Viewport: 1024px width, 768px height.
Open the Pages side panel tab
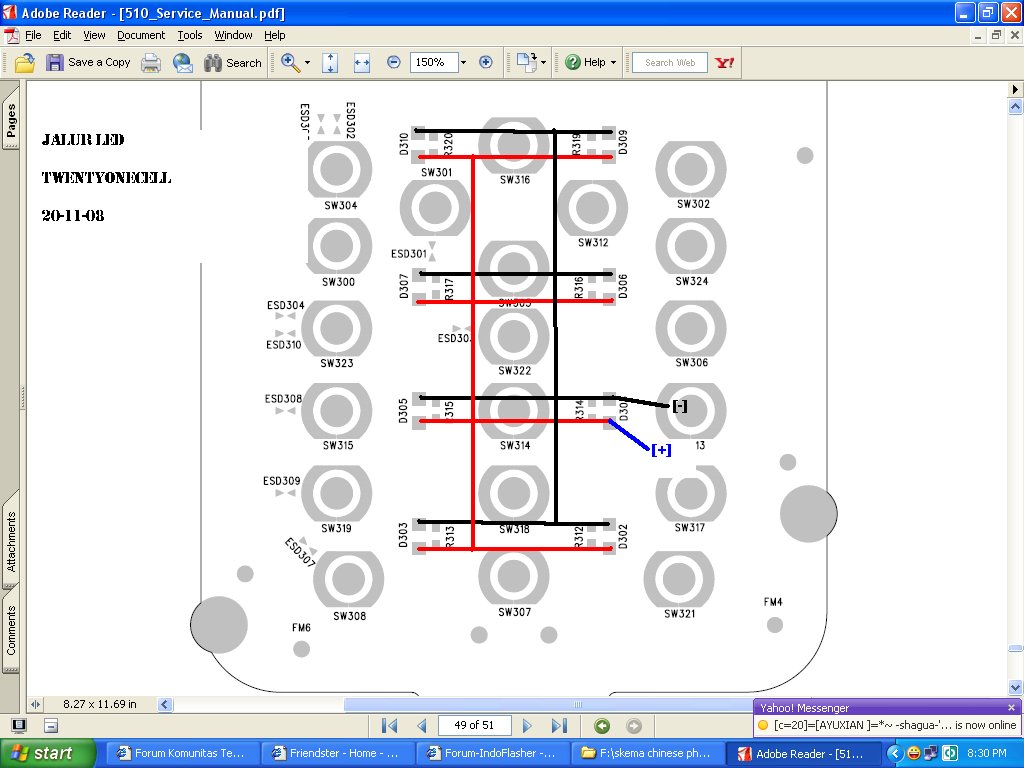(11, 121)
